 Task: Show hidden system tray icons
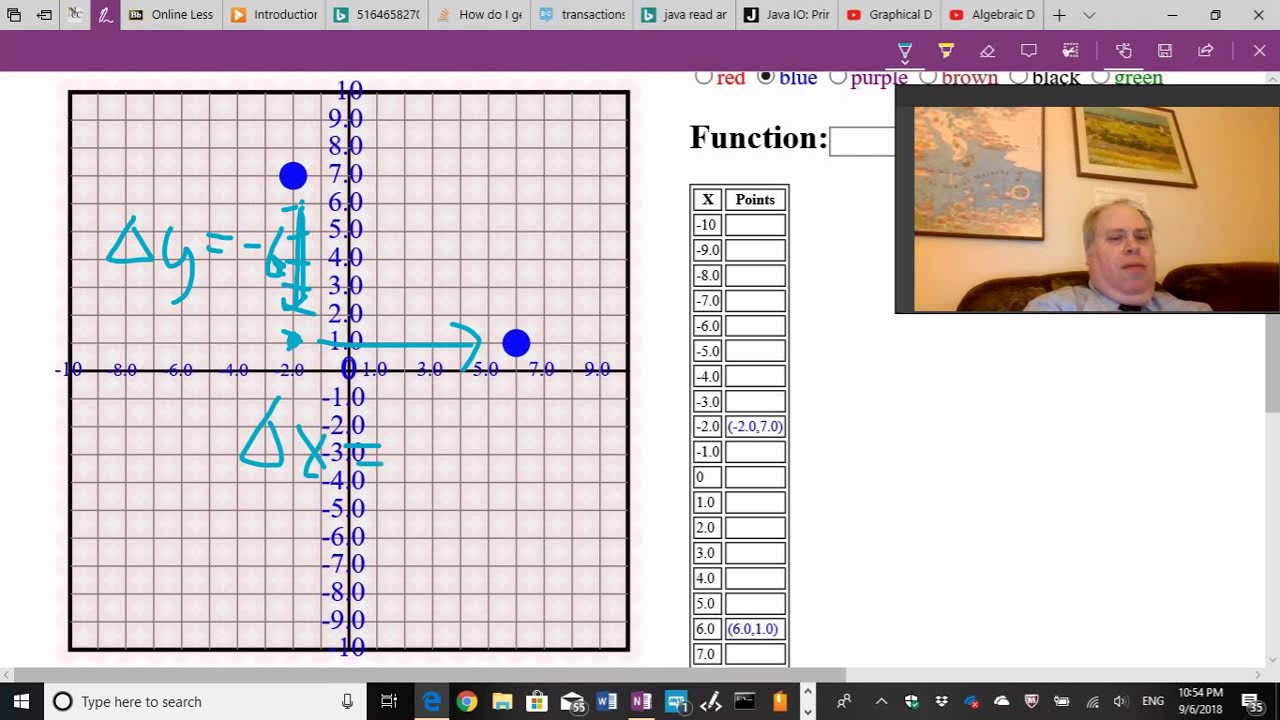tap(881, 701)
